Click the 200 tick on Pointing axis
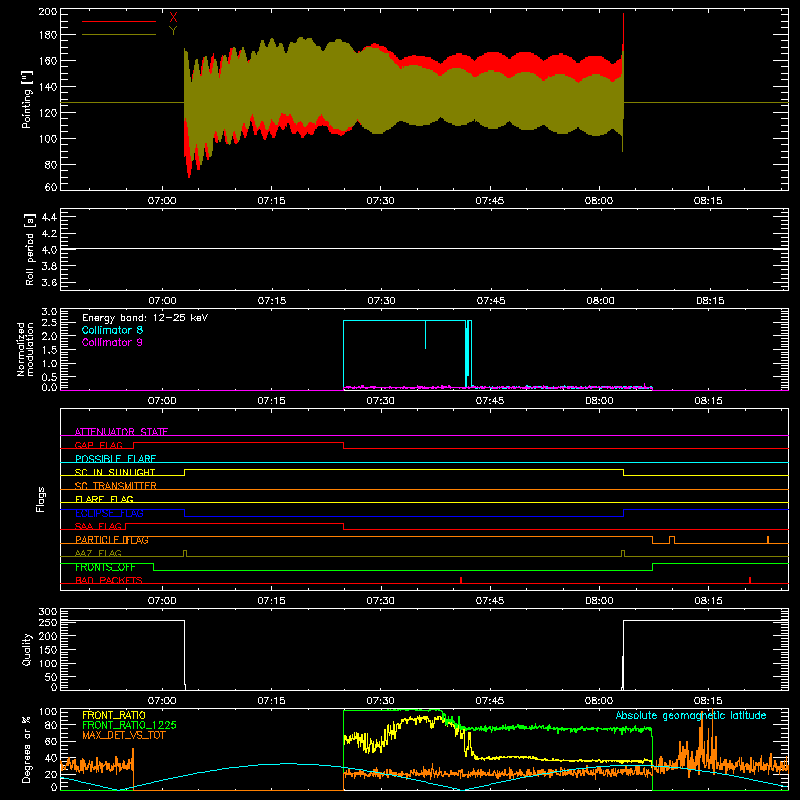800x800 pixels. 47,12
